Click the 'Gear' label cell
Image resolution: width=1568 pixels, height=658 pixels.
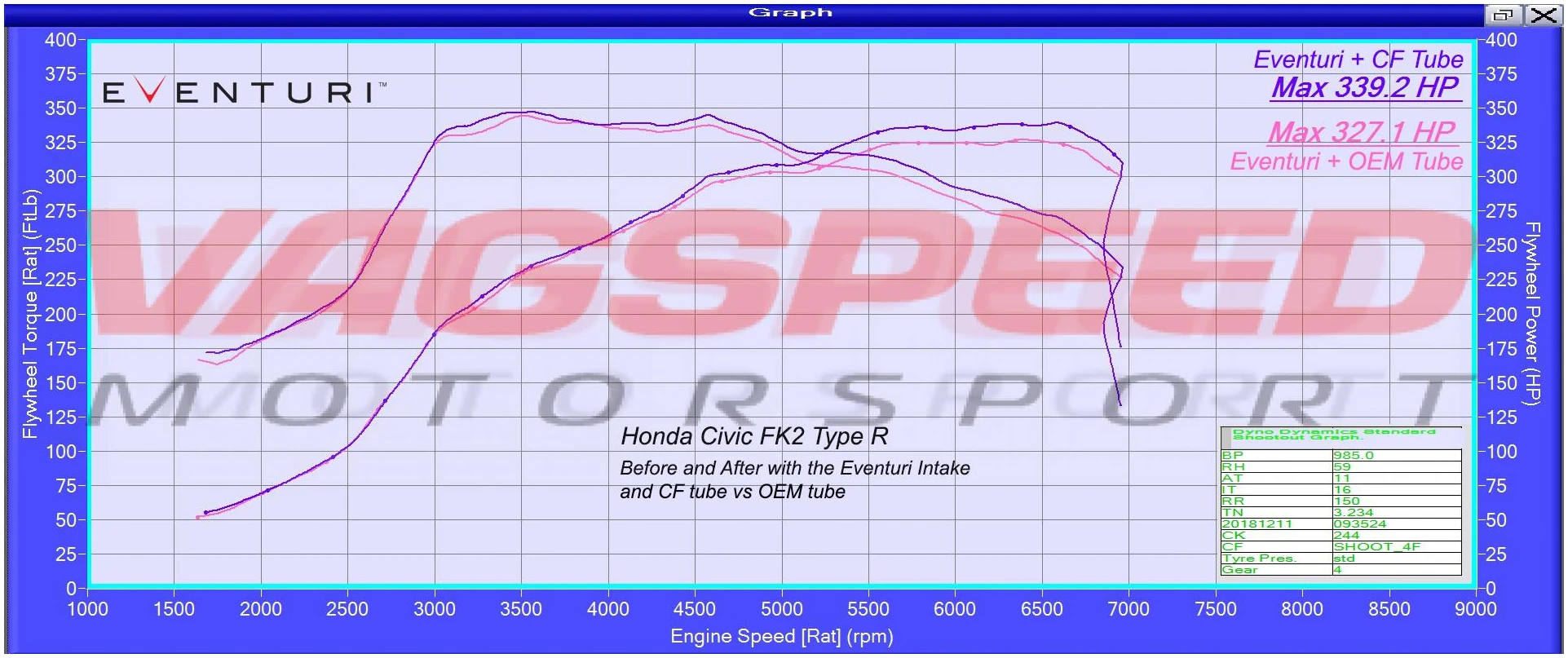1276,570
